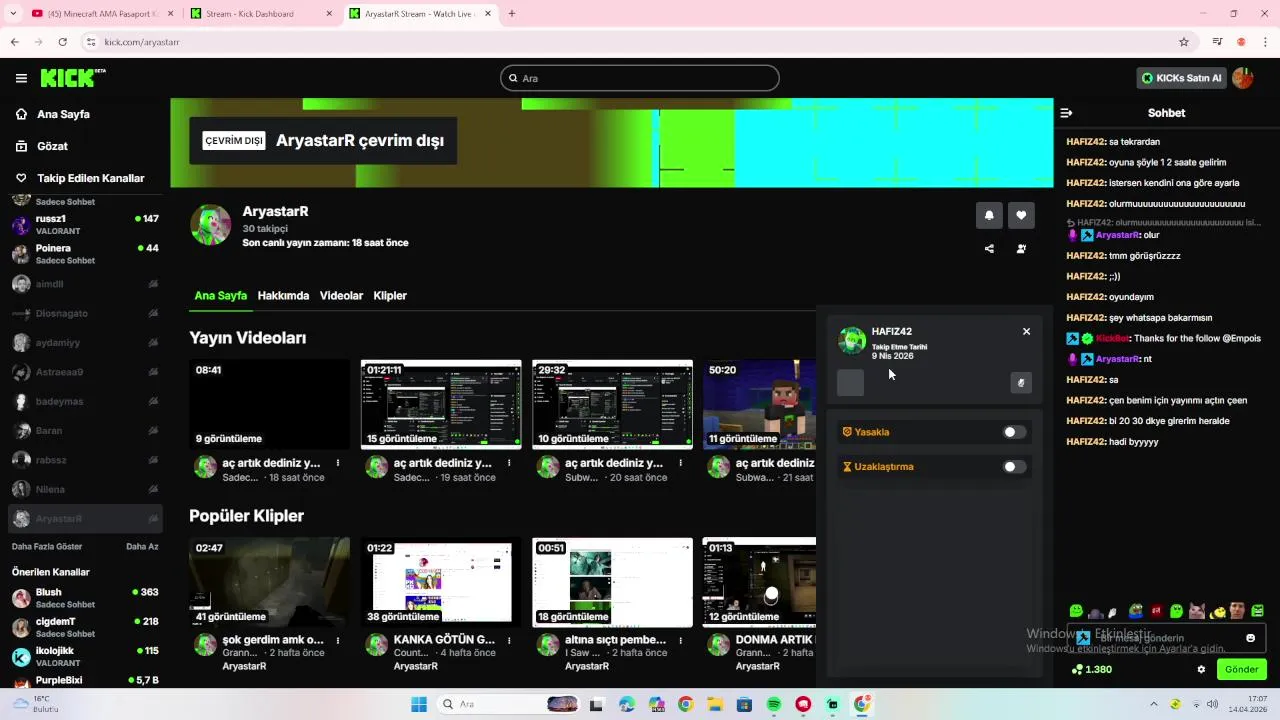This screenshot has width=1280, height=720.
Task: Click the emoji picker in message box
Action: 1250,638
